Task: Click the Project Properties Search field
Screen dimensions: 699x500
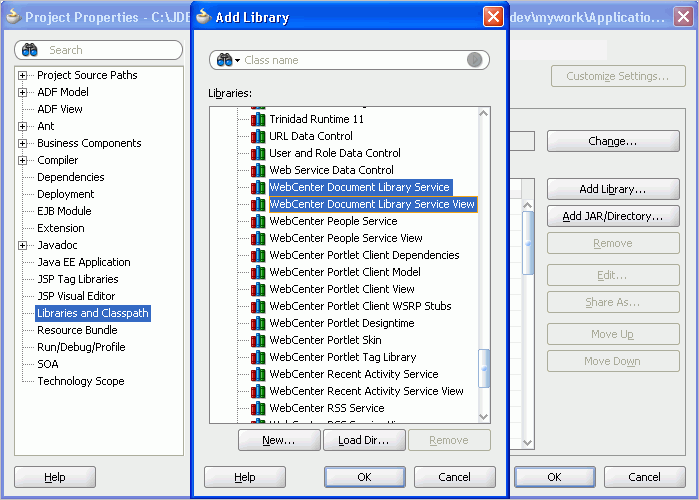Action: 99,50
